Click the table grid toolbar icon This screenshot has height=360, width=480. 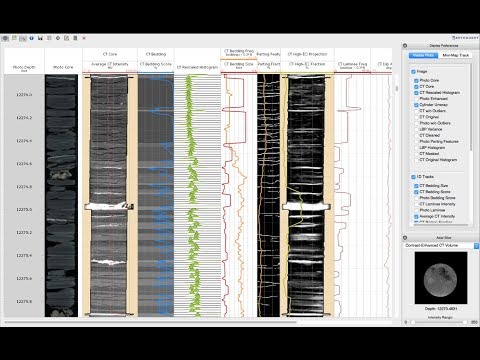coord(49,38)
